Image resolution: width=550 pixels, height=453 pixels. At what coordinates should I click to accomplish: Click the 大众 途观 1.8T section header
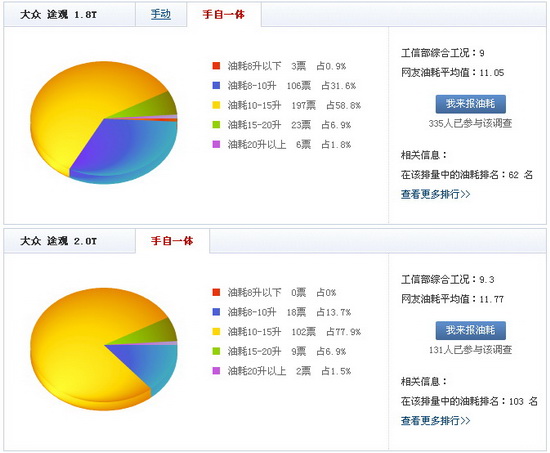pos(58,14)
